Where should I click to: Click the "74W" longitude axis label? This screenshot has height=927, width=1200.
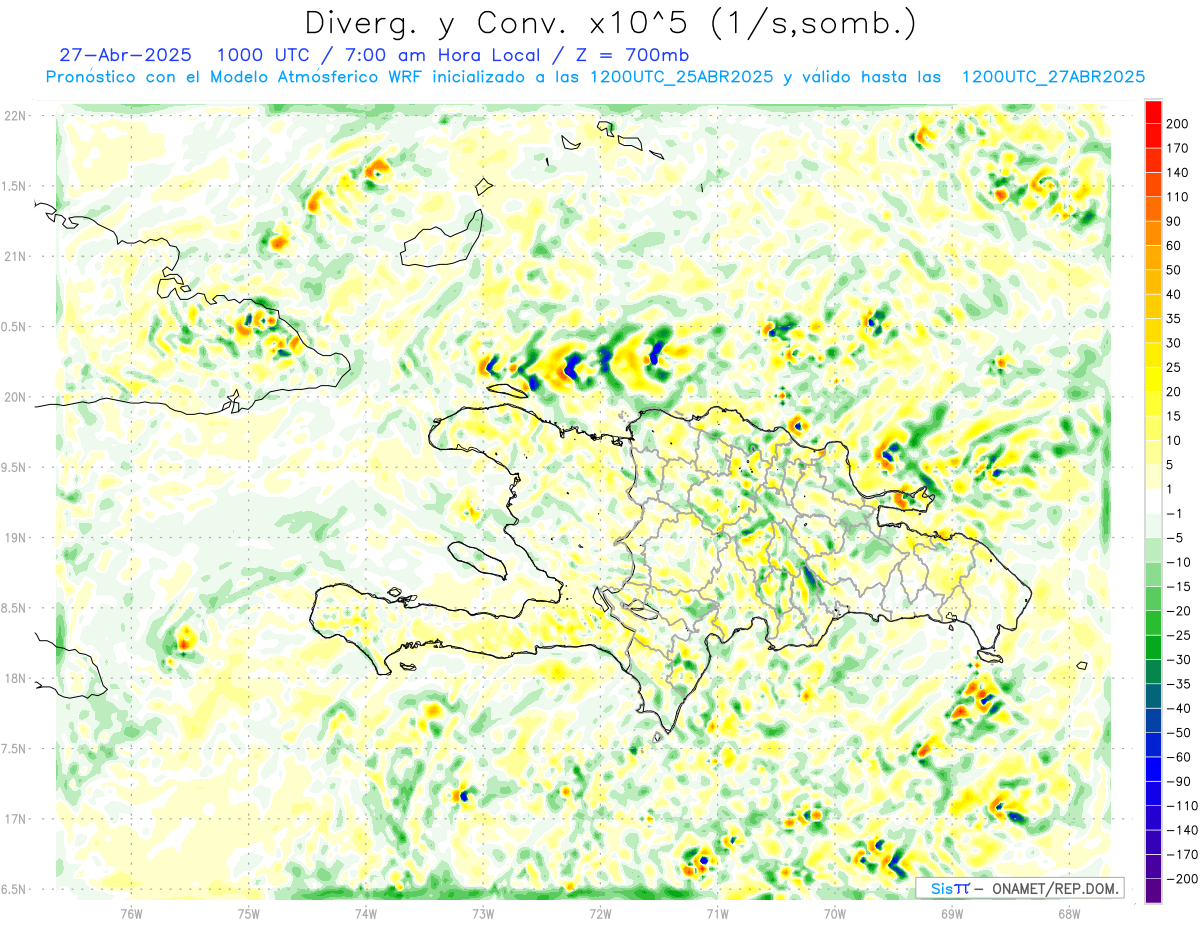pos(366,913)
